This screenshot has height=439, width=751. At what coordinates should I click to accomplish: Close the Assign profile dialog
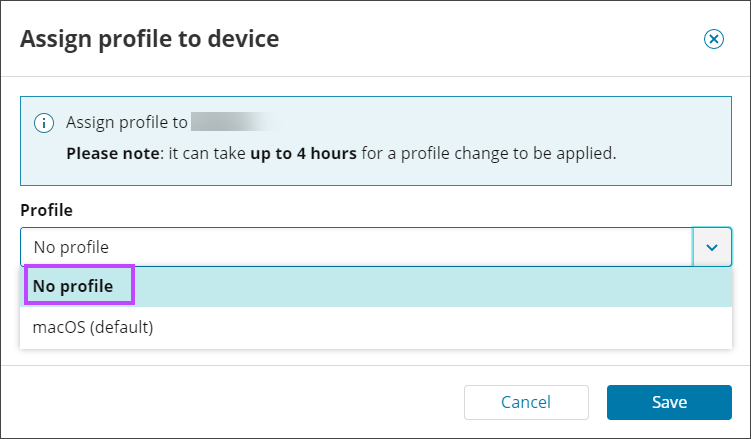pos(713,39)
